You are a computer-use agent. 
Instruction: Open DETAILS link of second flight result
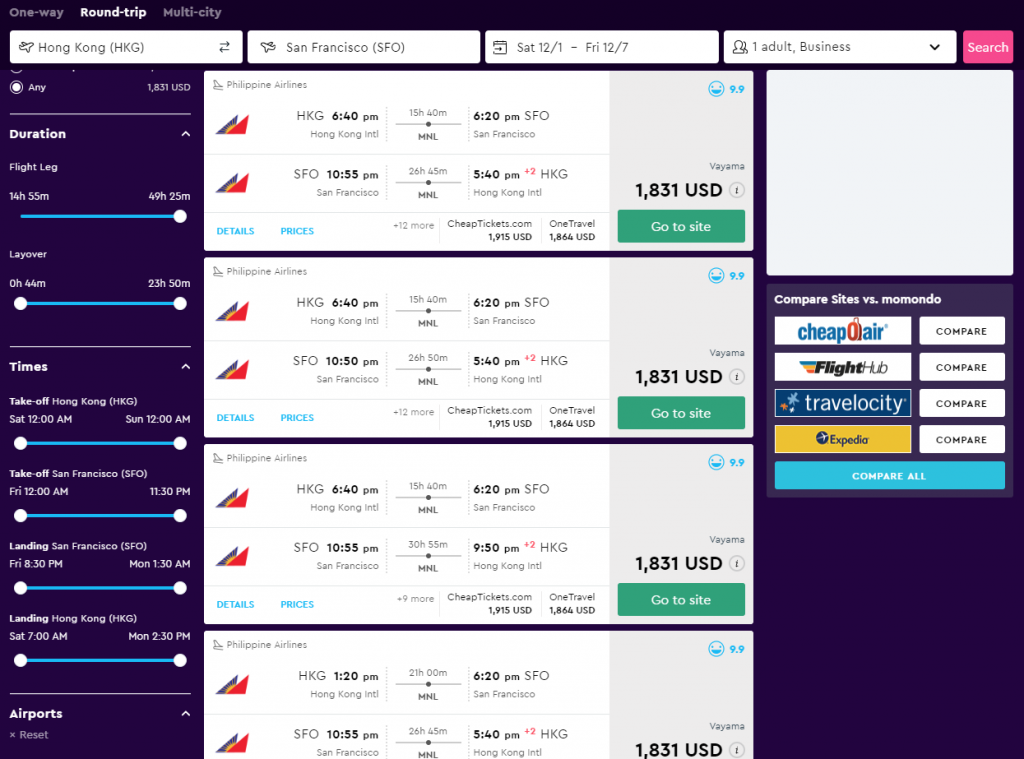[235, 418]
